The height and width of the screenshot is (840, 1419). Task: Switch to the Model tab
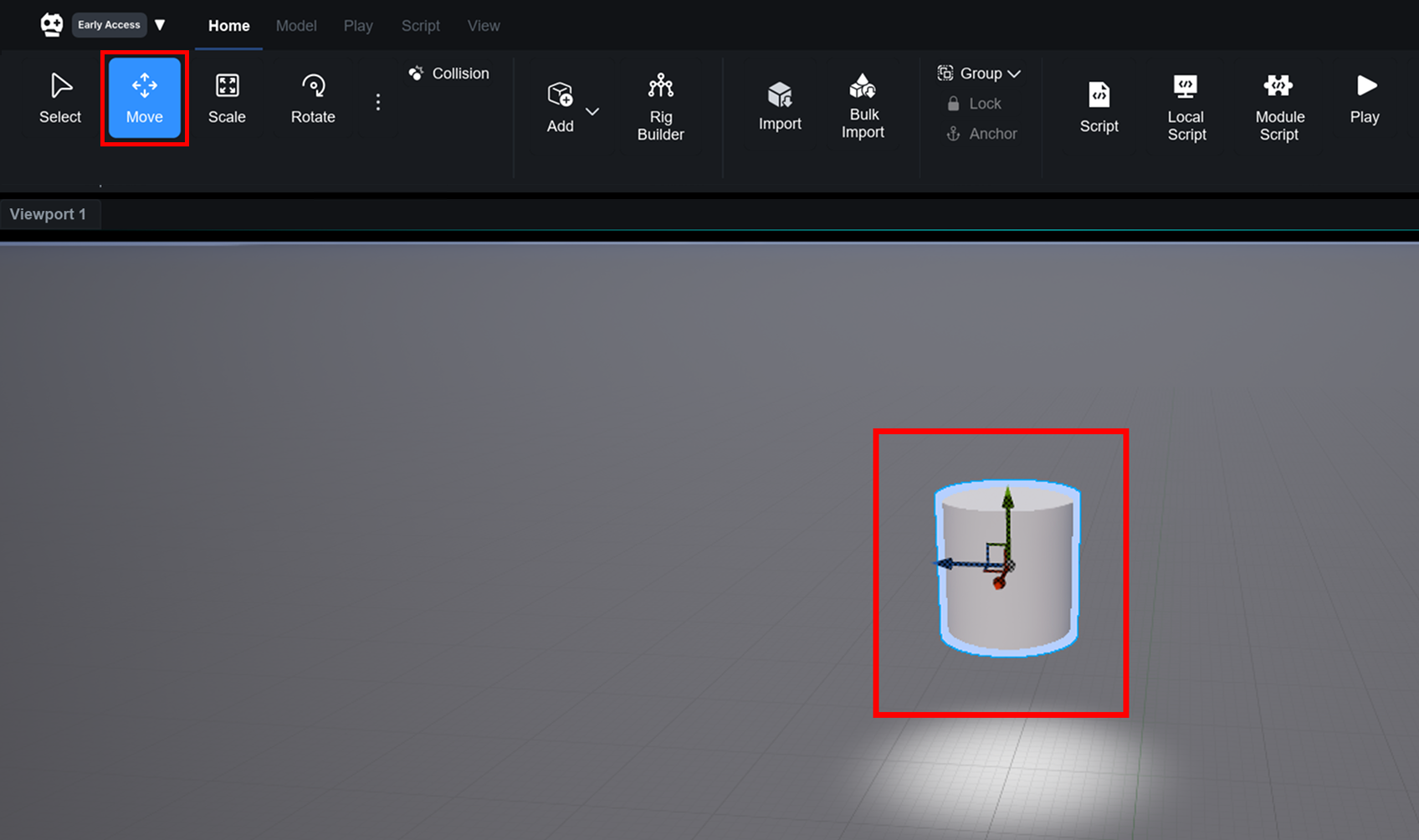(296, 26)
